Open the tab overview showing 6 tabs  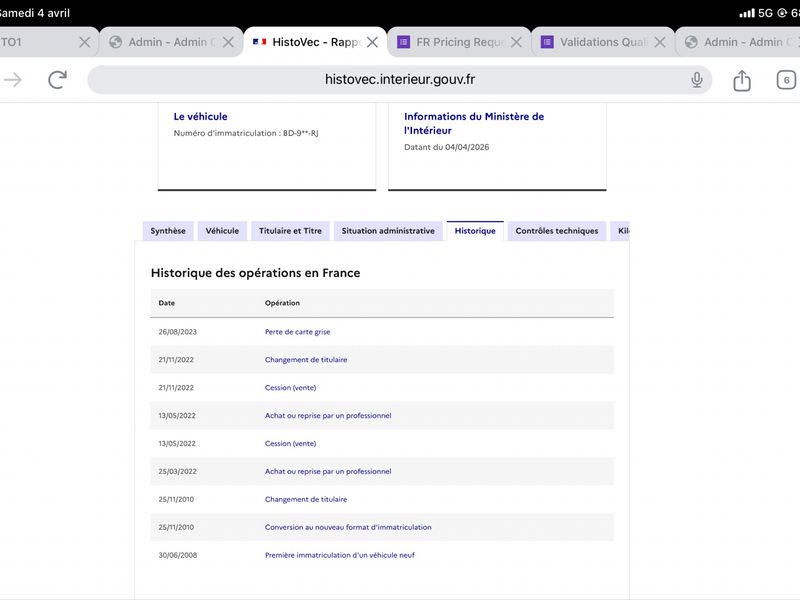point(786,80)
